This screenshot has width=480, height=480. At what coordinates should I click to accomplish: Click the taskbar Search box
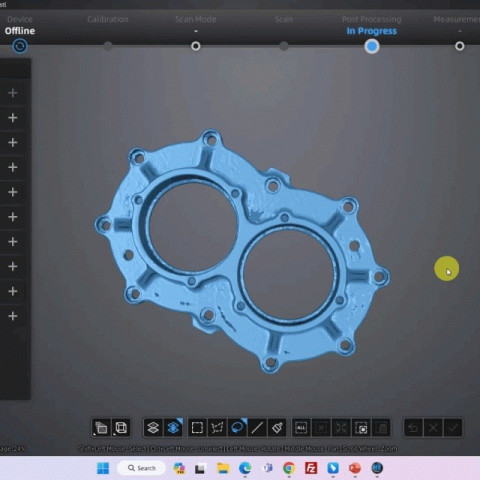coord(142,468)
